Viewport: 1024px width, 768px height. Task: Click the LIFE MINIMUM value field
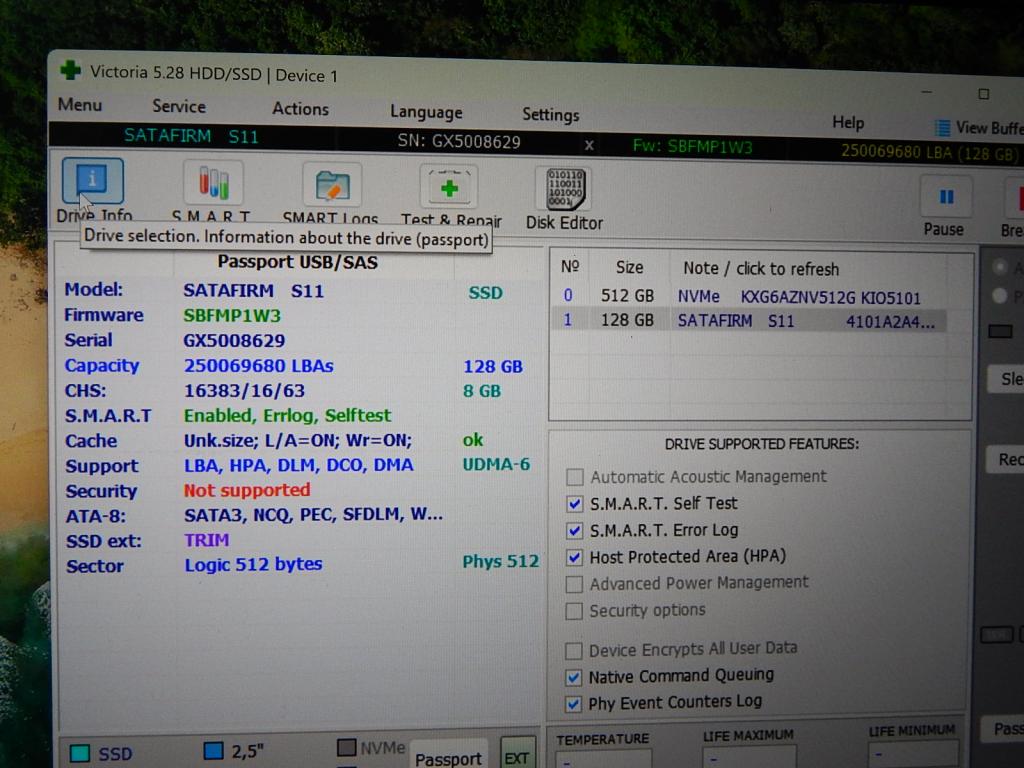tap(913, 753)
